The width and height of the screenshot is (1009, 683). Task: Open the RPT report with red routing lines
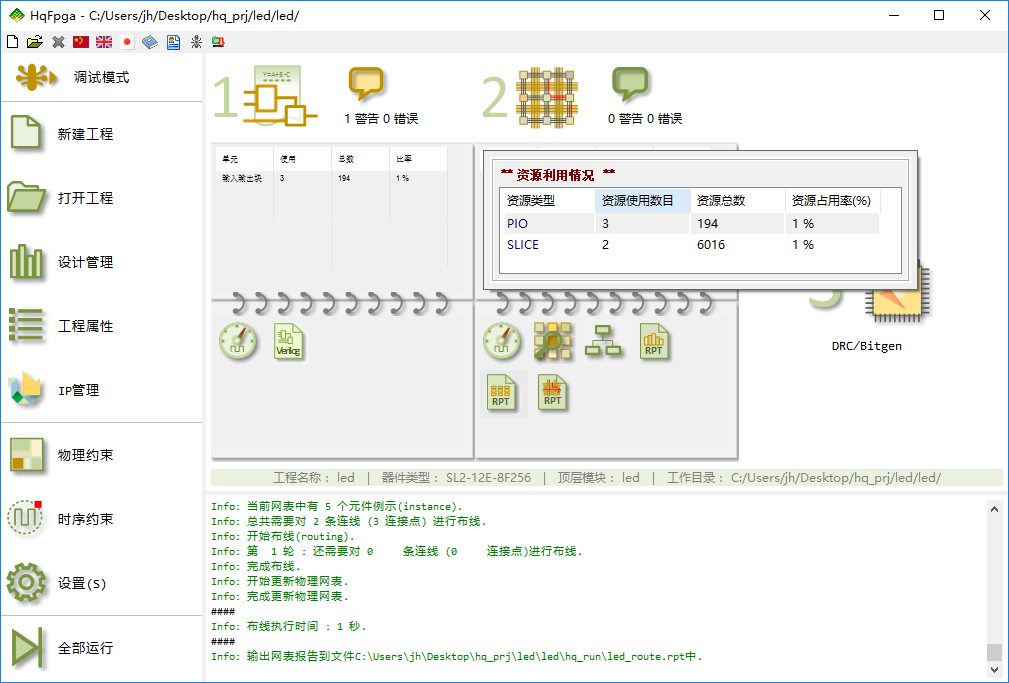(x=552, y=391)
